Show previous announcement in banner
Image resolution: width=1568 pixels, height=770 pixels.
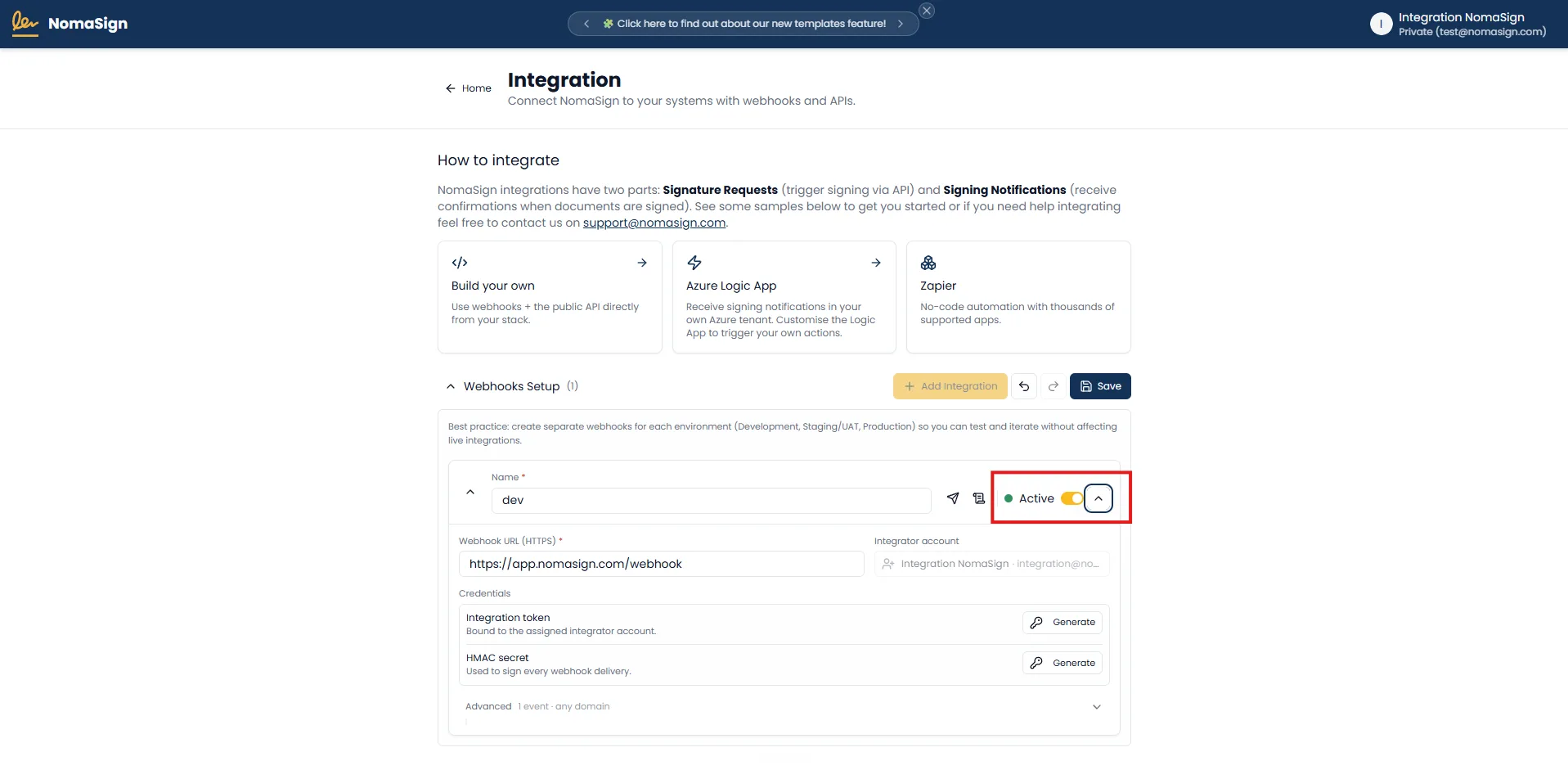(586, 24)
